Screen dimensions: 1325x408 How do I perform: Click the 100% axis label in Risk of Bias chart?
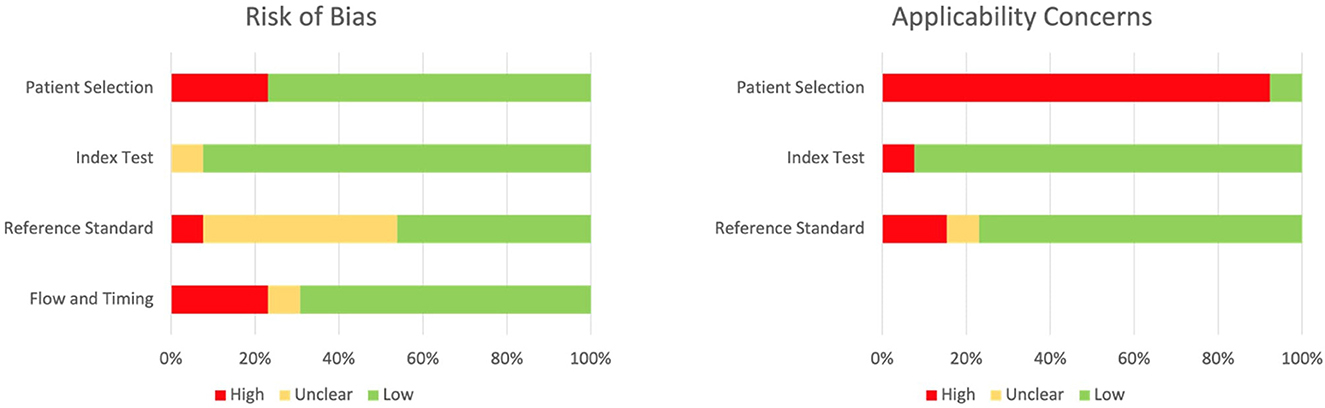click(x=590, y=358)
